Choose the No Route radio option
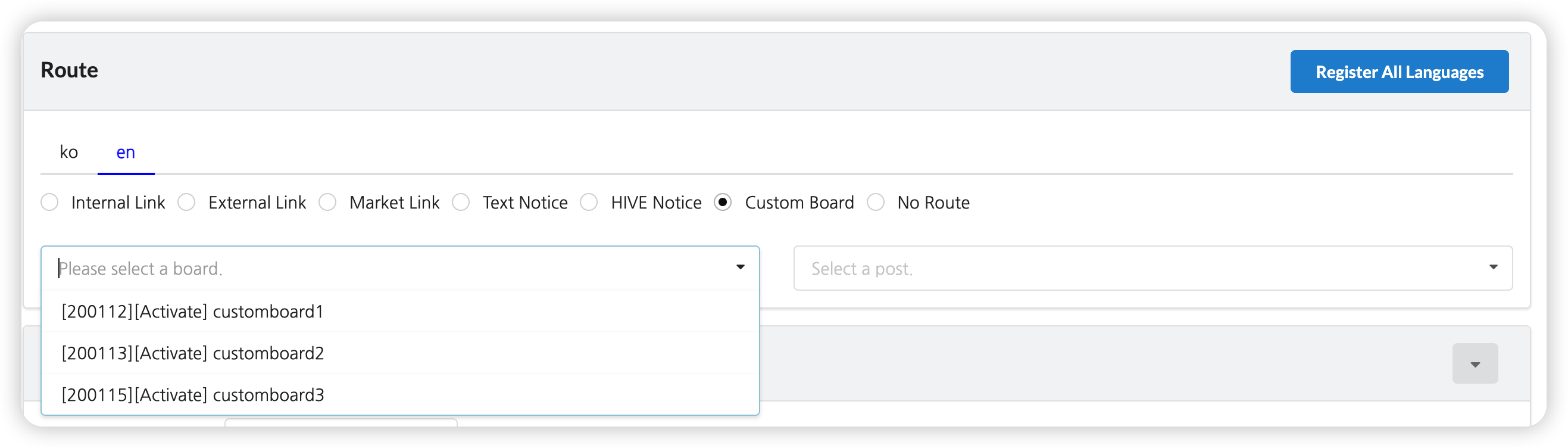This screenshot has width=1568, height=448. [875, 203]
